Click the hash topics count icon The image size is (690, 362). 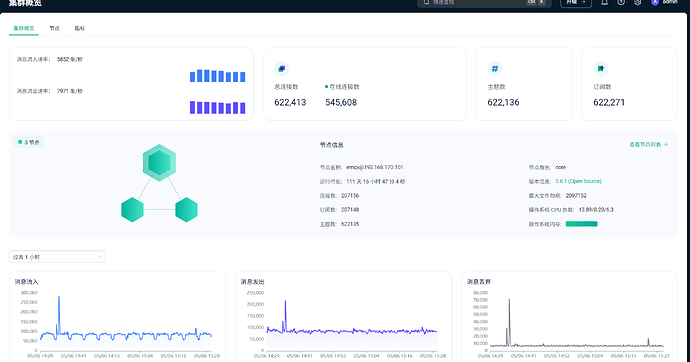[x=495, y=69]
